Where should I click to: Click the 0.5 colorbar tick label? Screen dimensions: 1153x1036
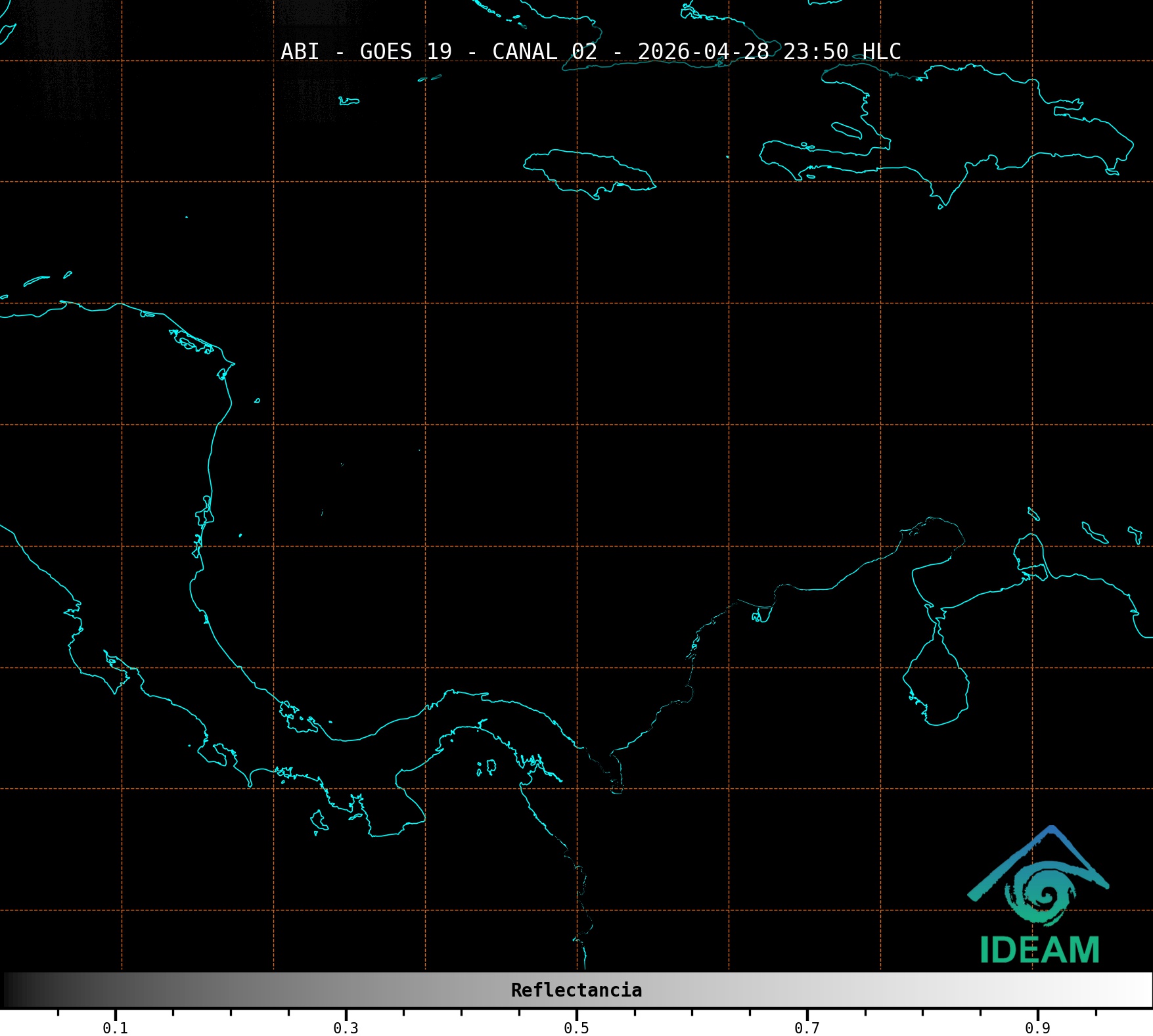point(576,1028)
